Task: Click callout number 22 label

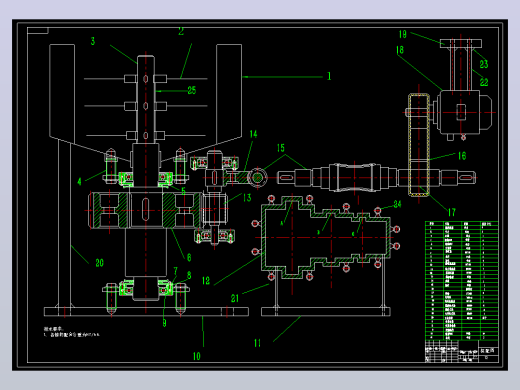Action: [x=484, y=82]
